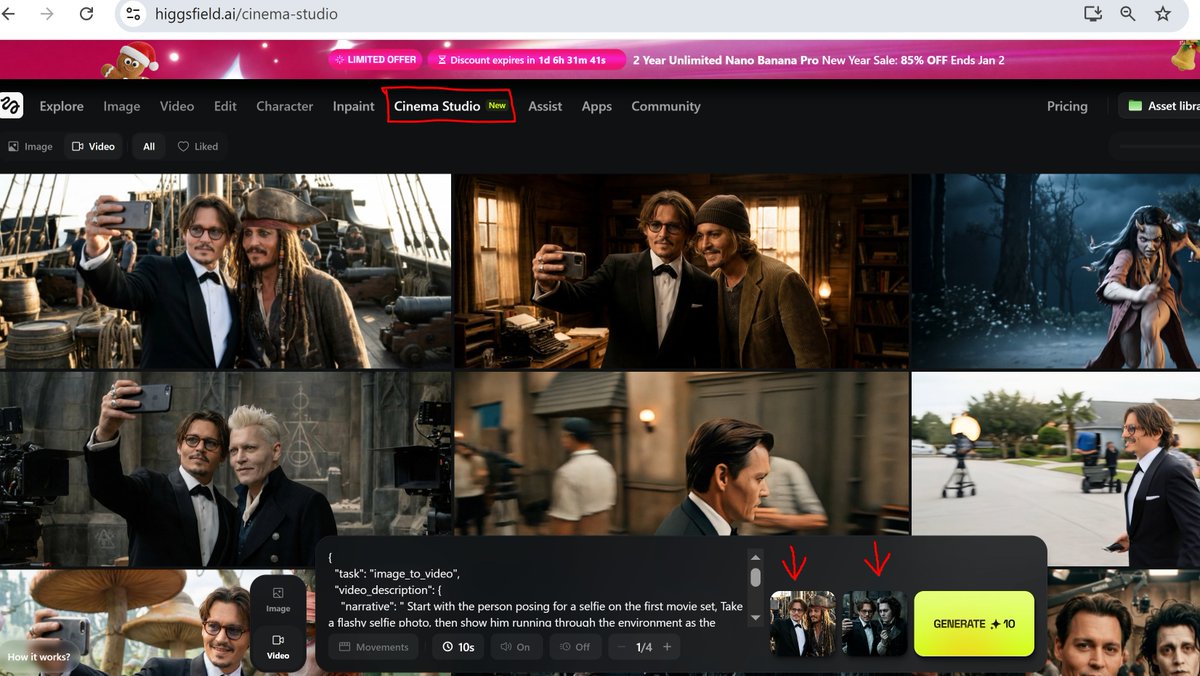The width and height of the screenshot is (1200, 676).
Task: Open the Assist nav item
Action: pyautogui.click(x=545, y=106)
